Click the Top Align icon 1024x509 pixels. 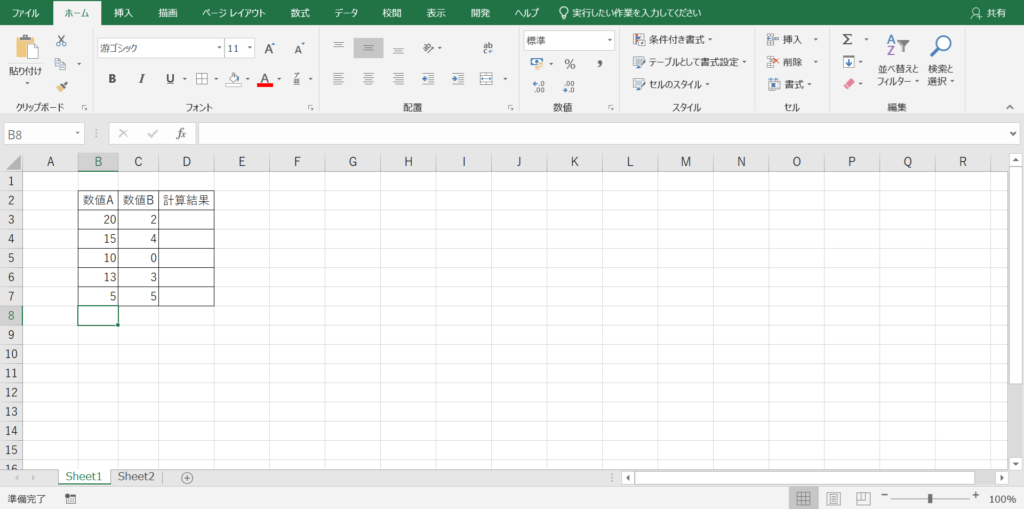coord(338,48)
